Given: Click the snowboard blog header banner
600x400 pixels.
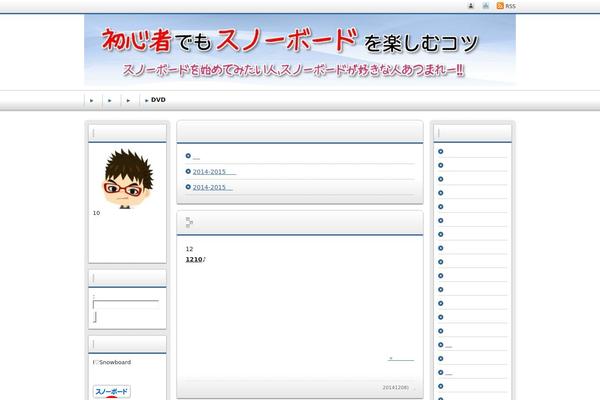Looking at the screenshot, I should coord(300,50).
